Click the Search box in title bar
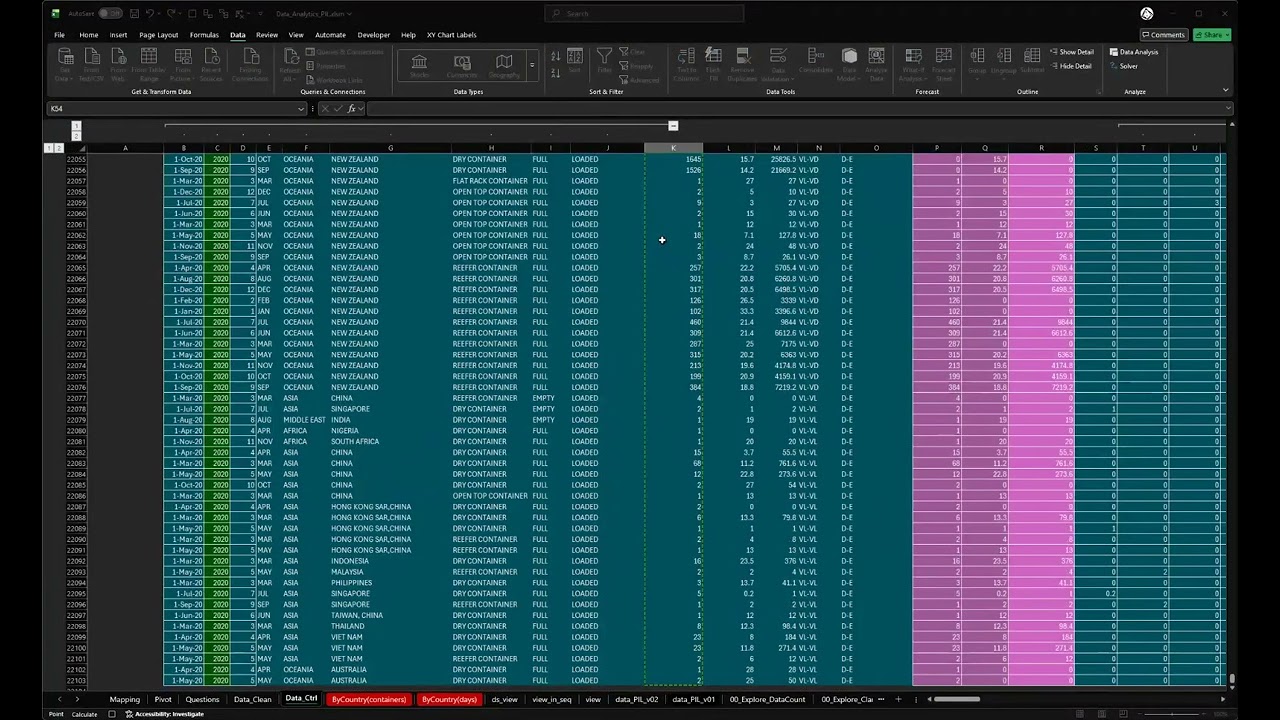 point(644,13)
